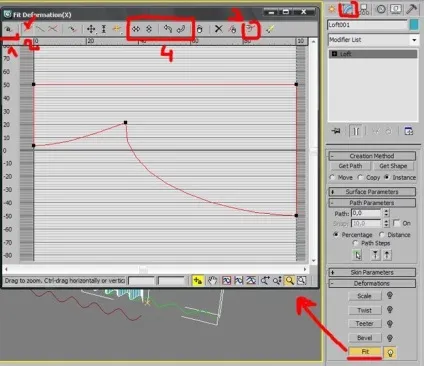Select Instance creation method radio
This screenshot has height=366, width=424.
[x=387, y=177]
